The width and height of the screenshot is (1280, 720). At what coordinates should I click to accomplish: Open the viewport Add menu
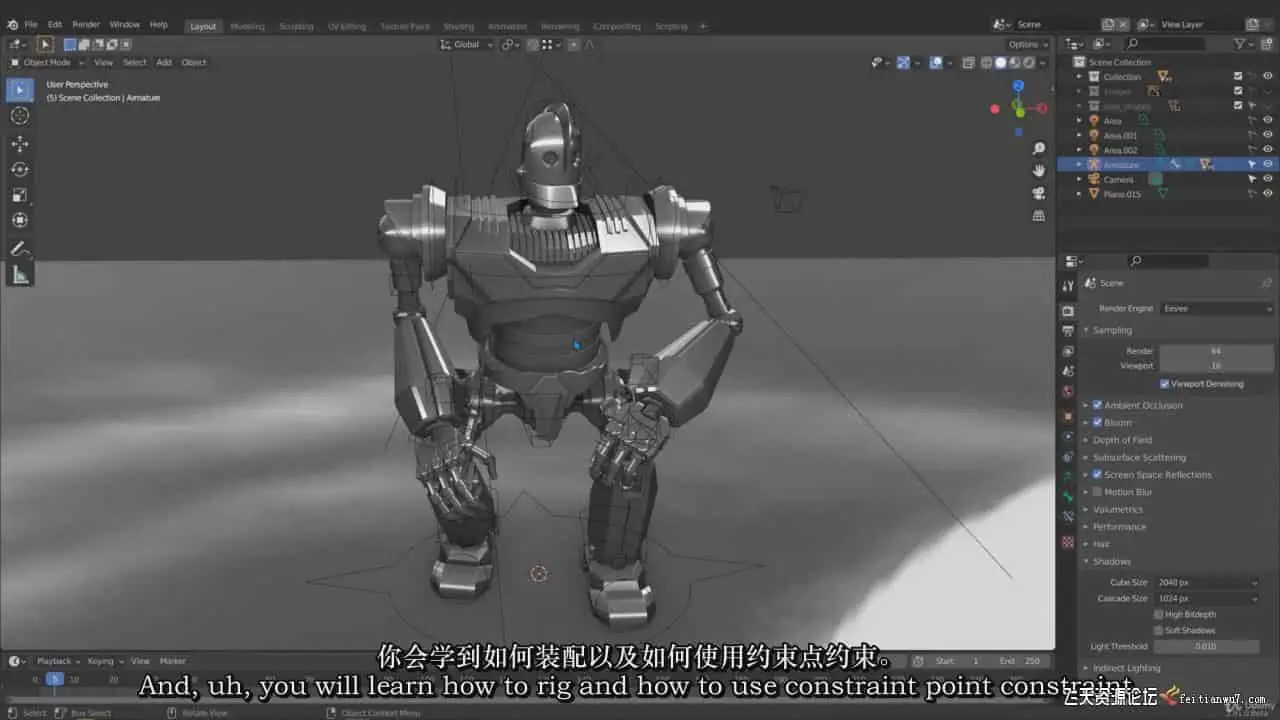click(164, 62)
